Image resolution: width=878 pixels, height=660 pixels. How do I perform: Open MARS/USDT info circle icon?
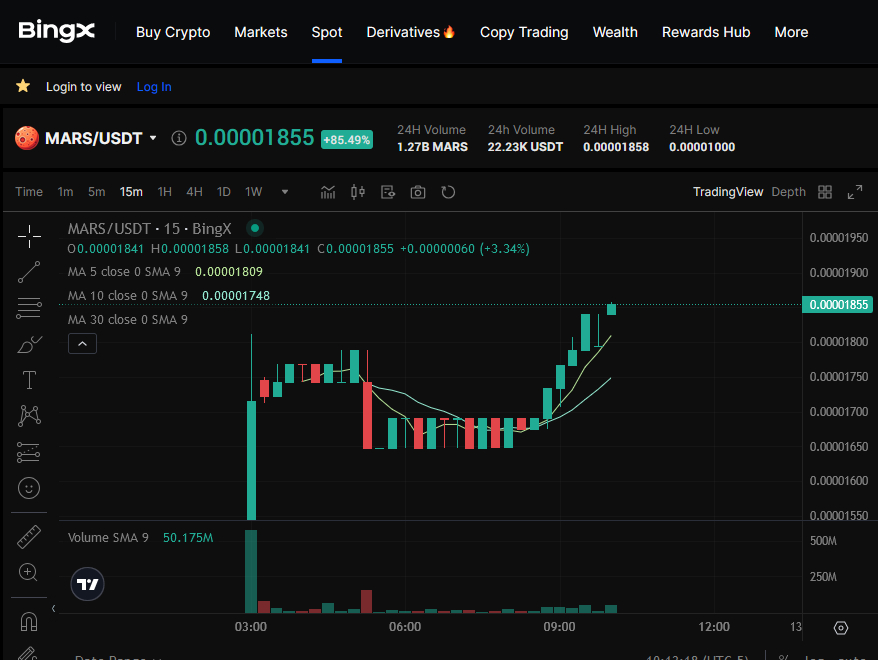tap(179, 138)
